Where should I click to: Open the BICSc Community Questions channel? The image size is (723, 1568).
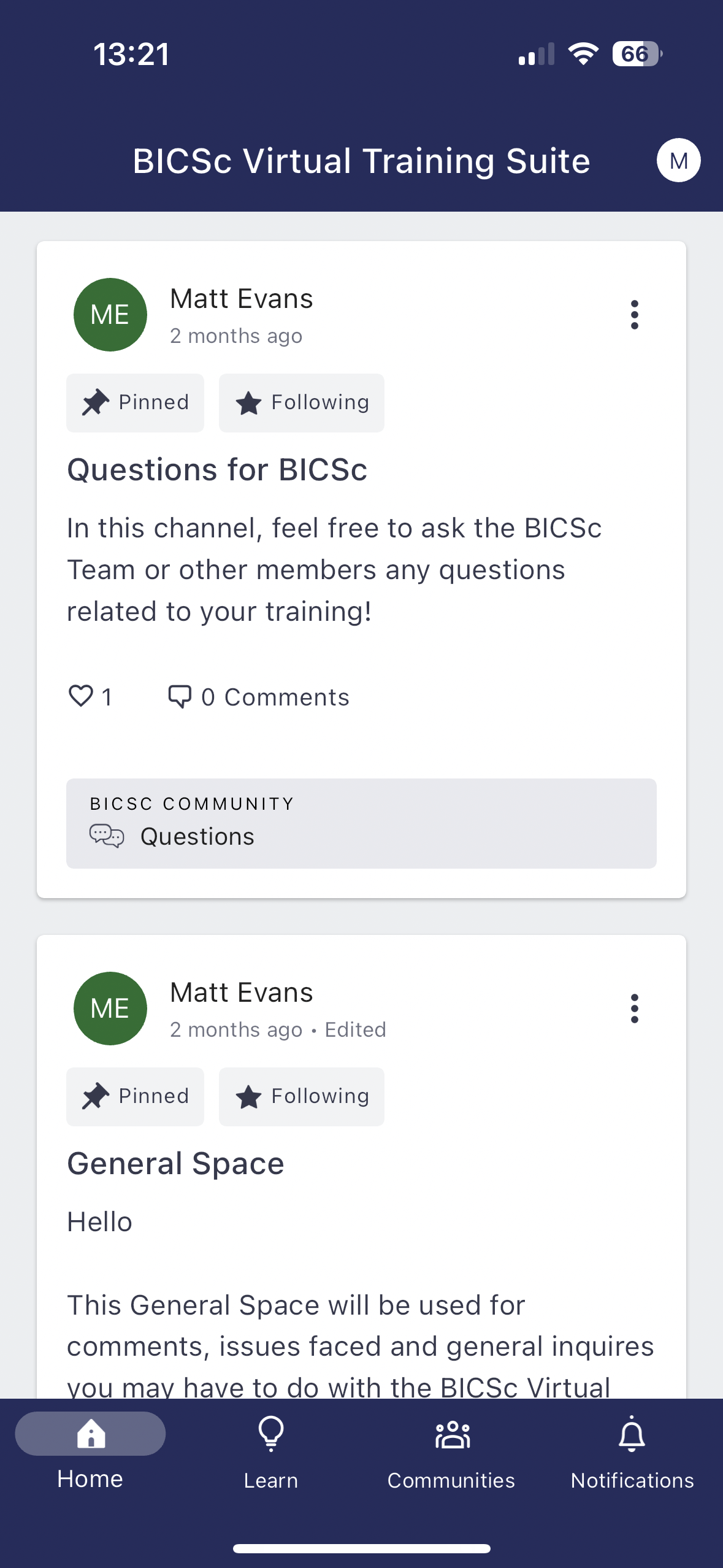361,823
